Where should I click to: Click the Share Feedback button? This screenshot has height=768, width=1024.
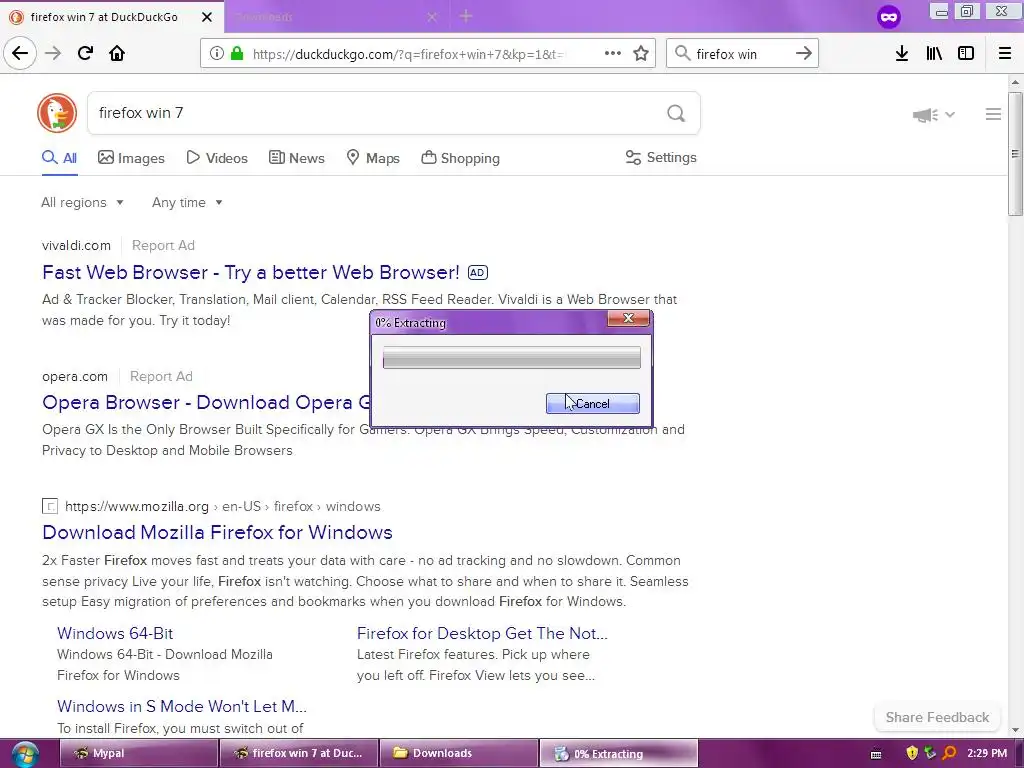[x=937, y=717]
